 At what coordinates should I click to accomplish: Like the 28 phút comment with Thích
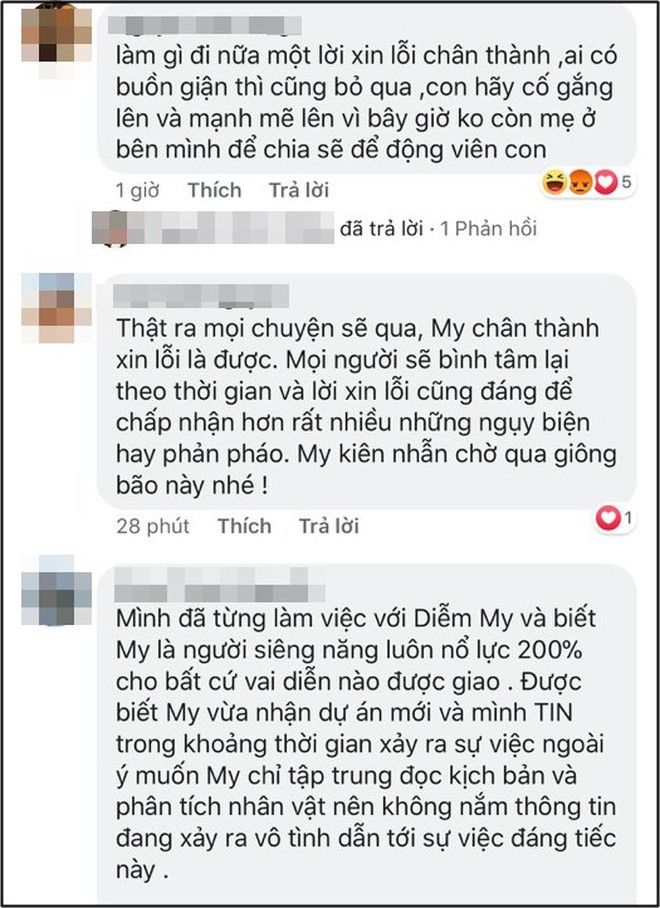[244, 526]
